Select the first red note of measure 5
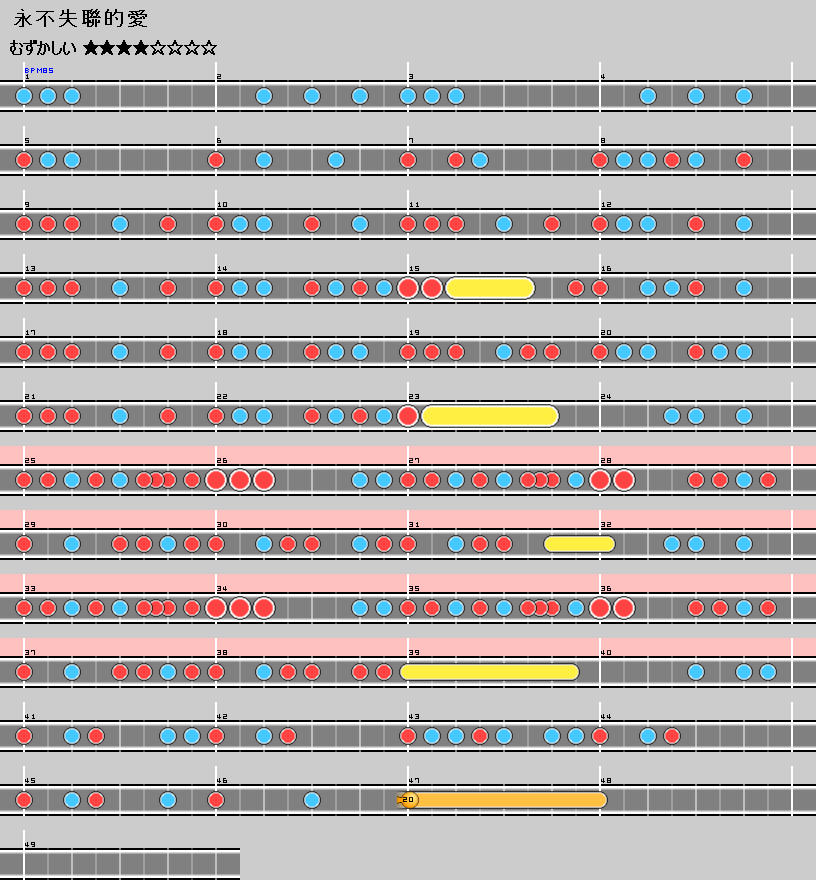The image size is (816, 880). [x=24, y=160]
